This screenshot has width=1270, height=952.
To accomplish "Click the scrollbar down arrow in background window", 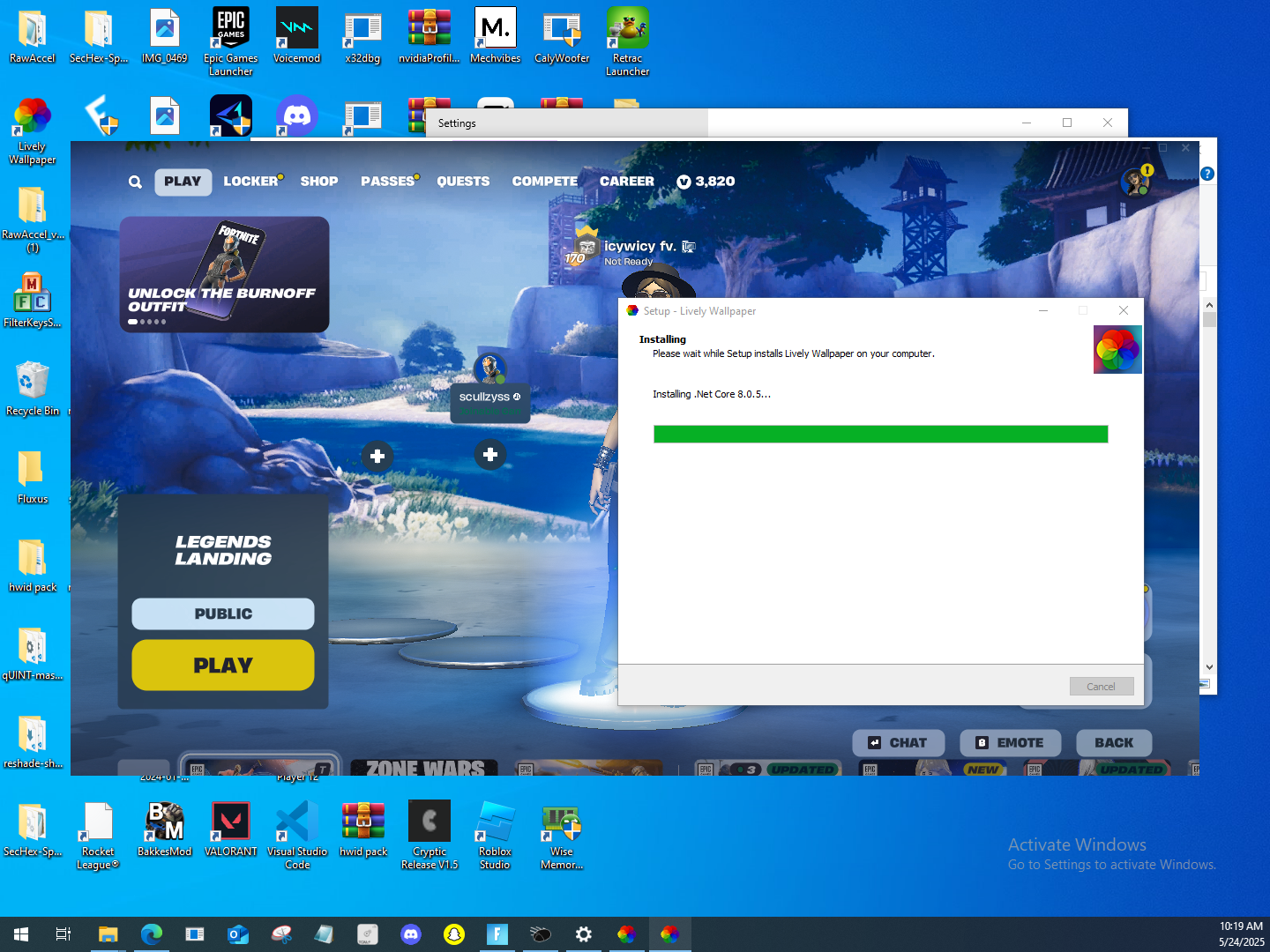I will coord(1209,667).
